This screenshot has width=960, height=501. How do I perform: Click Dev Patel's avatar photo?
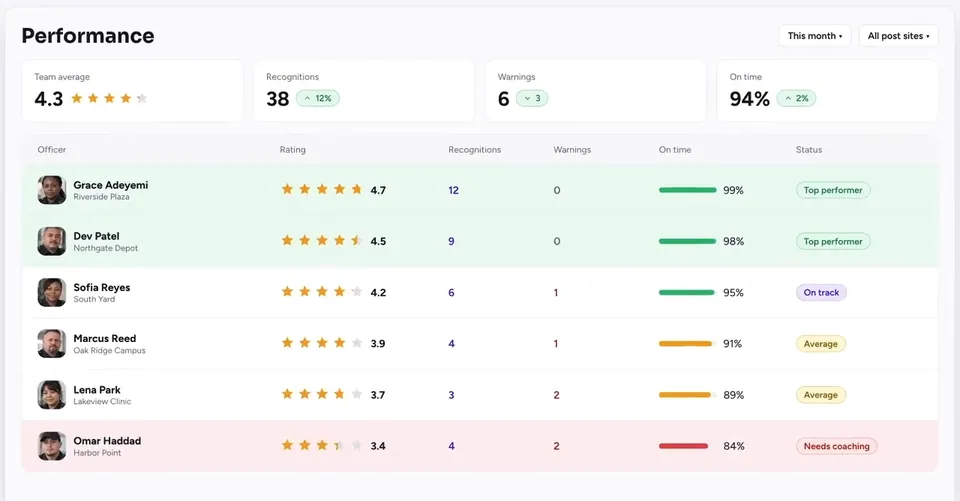(51, 241)
